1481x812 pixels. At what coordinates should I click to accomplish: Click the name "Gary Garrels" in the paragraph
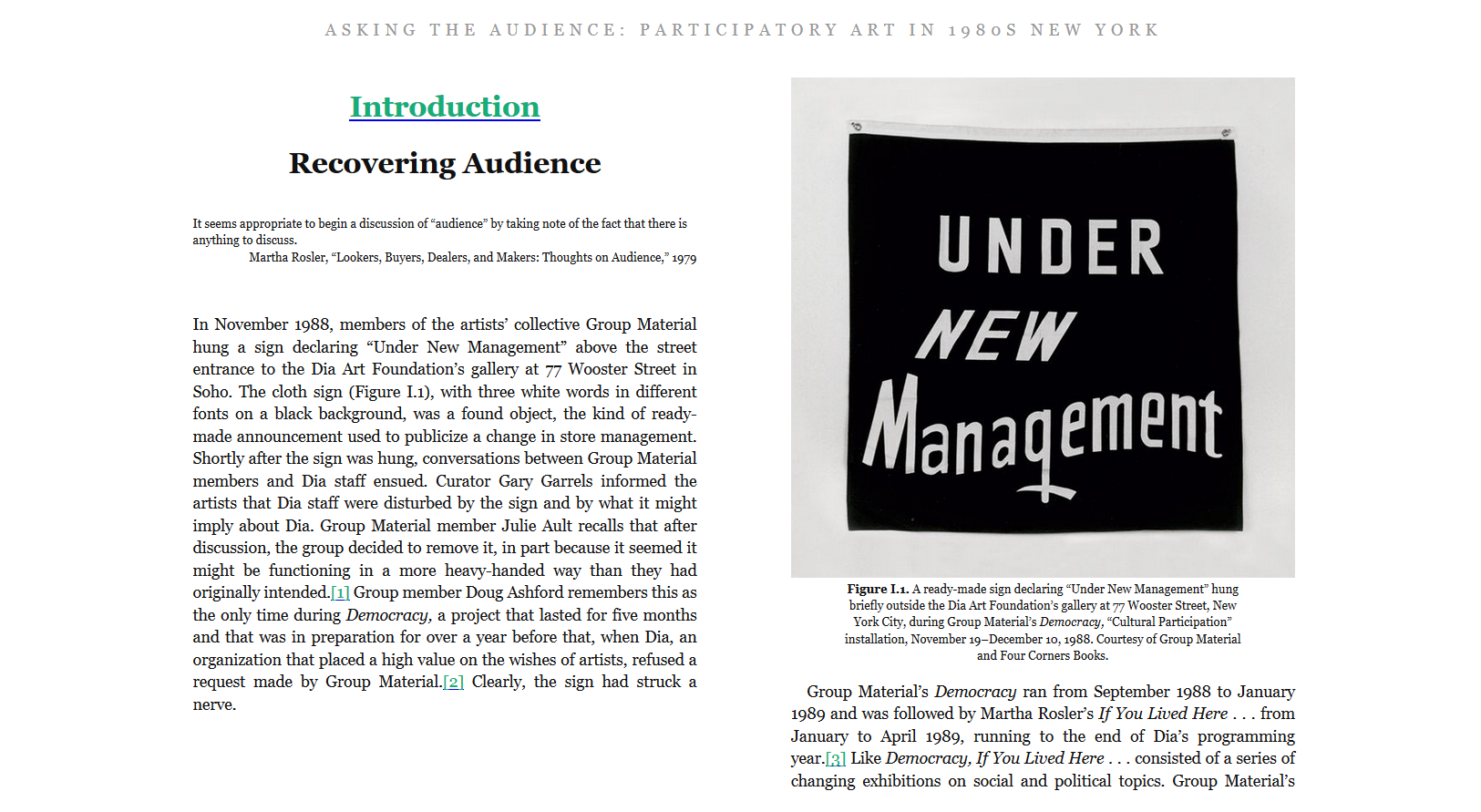tap(545, 481)
